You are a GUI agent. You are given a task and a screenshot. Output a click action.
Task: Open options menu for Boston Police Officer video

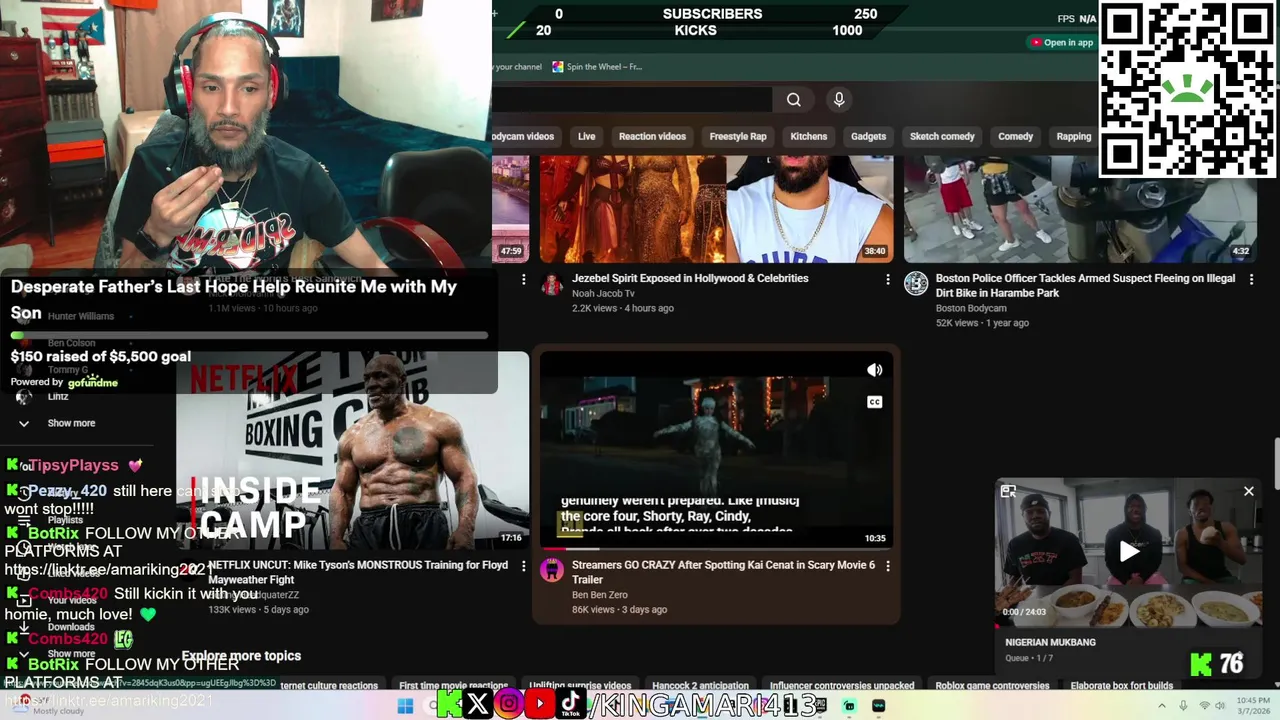click(1251, 280)
